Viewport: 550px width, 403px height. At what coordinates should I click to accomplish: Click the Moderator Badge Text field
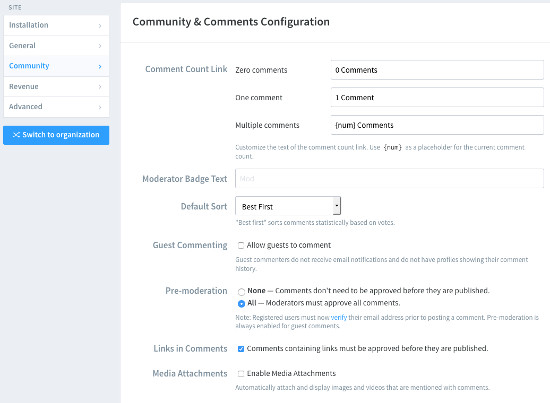tap(389, 178)
